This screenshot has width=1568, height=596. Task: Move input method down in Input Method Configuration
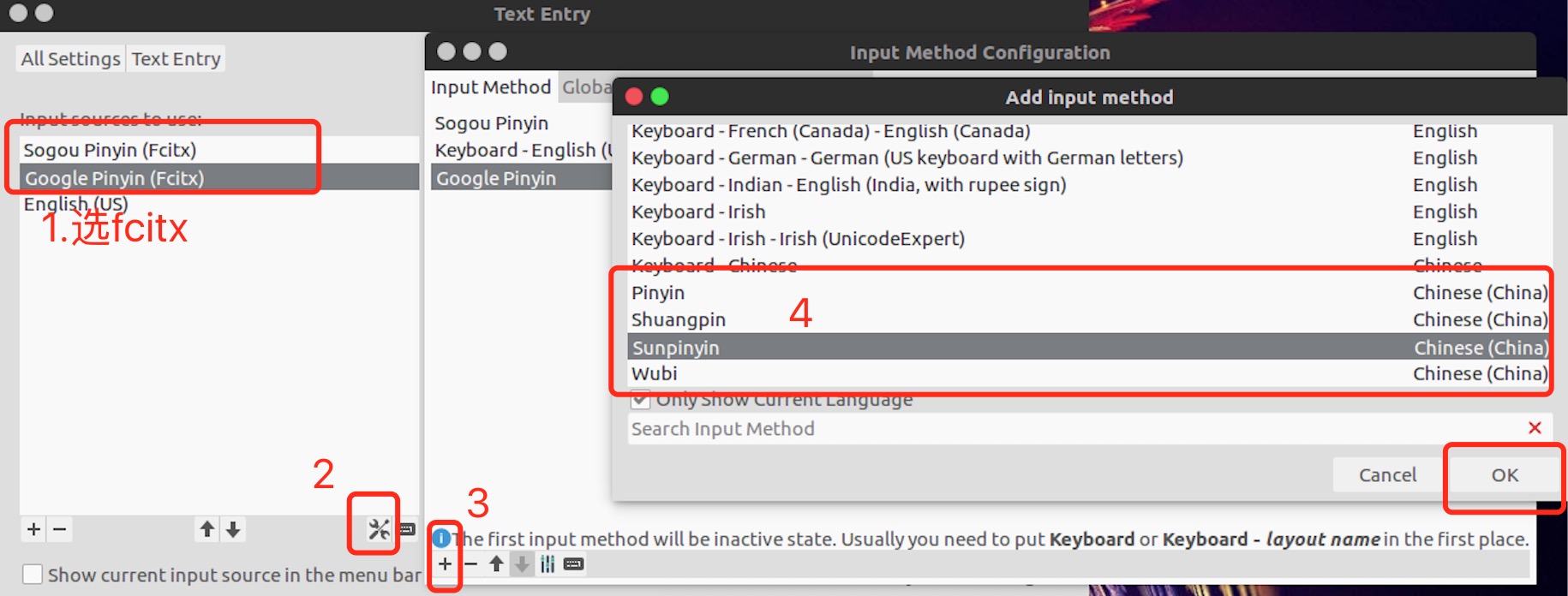click(x=522, y=563)
